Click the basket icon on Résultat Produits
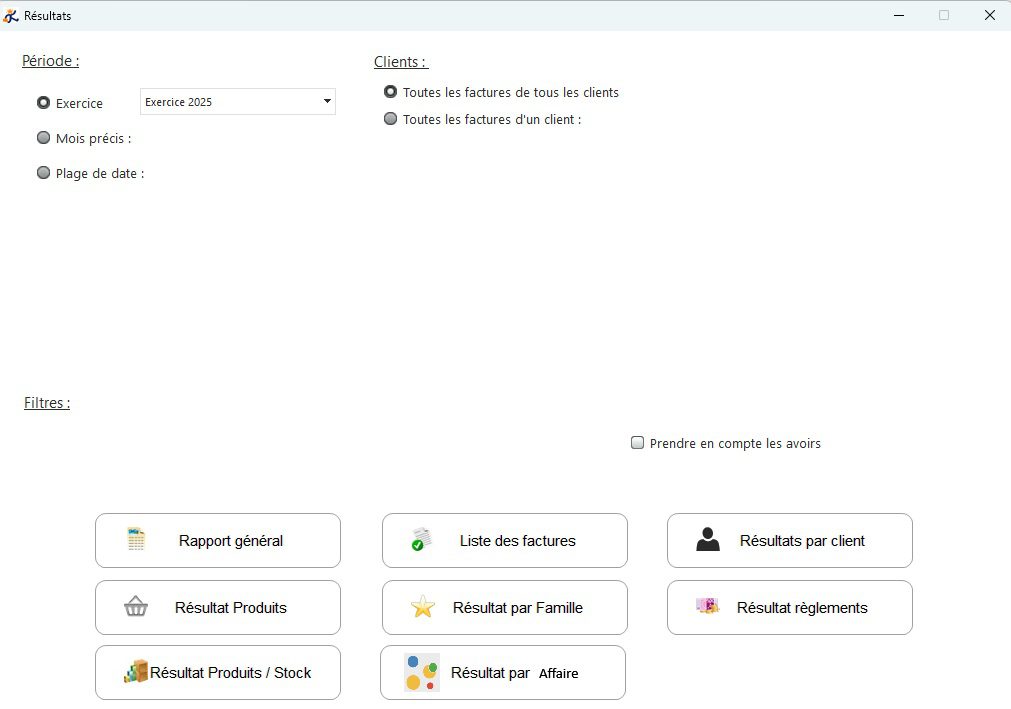1011x709 pixels. (136, 607)
